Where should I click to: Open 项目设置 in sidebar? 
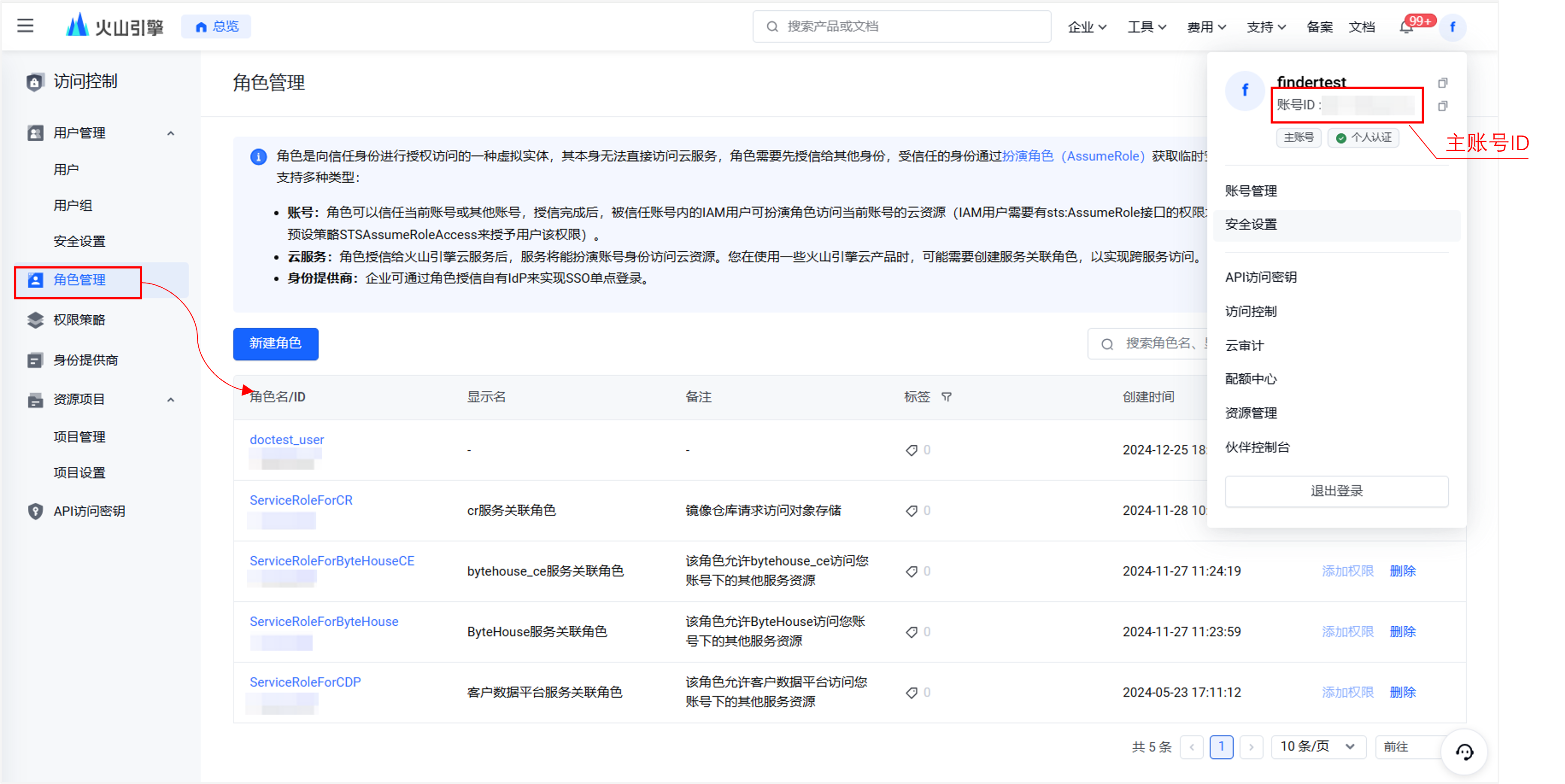click(x=79, y=473)
